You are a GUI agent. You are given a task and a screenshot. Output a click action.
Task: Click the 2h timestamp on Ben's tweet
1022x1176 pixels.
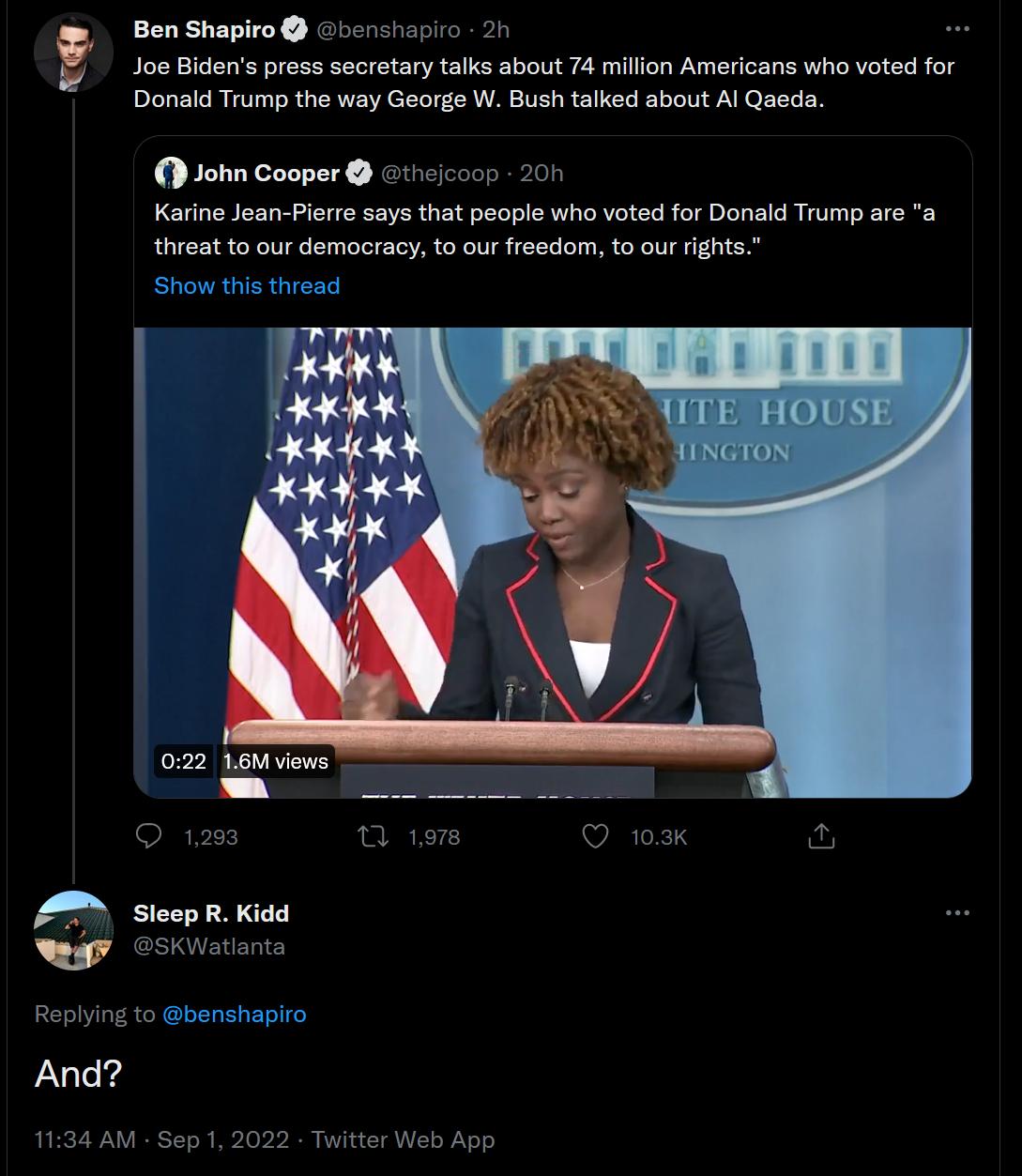coord(495,28)
